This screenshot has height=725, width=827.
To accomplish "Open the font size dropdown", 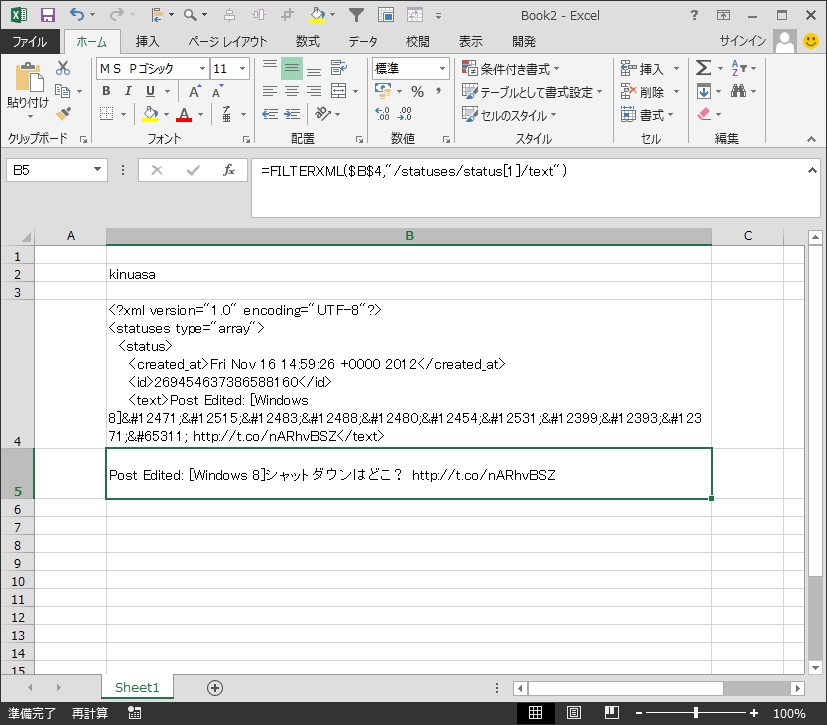I will 242,69.
